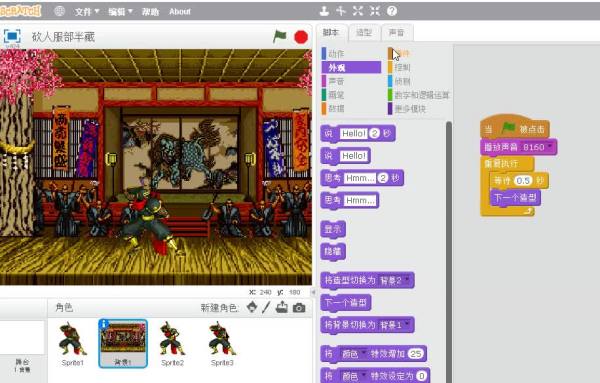Click Hello! field in the 说 Hello! block
The width and height of the screenshot is (600, 383).
354,156
